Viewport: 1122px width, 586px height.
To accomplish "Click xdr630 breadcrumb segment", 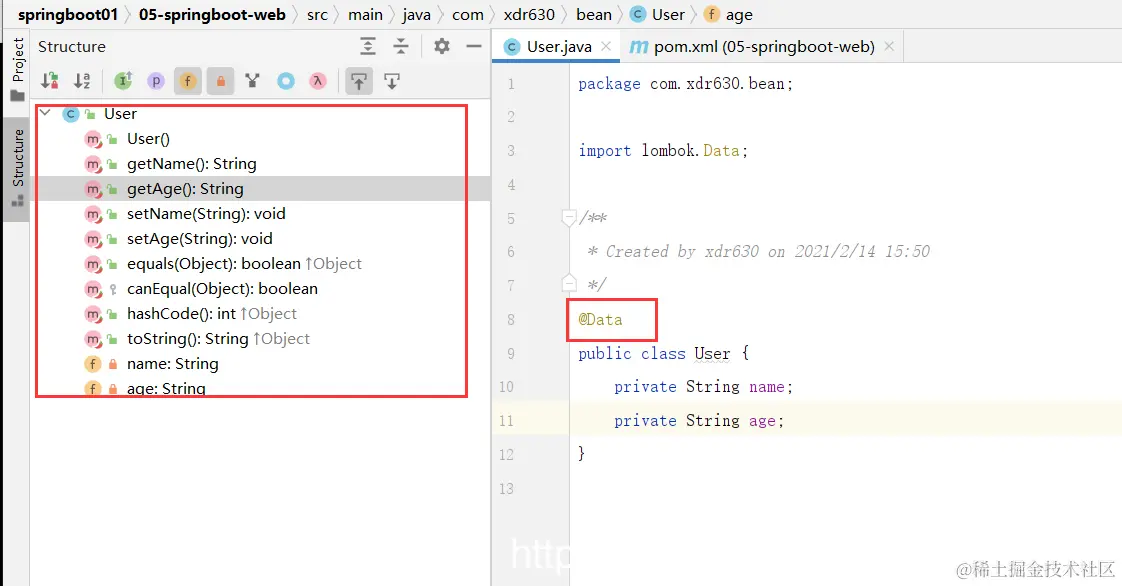I will tap(529, 14).
